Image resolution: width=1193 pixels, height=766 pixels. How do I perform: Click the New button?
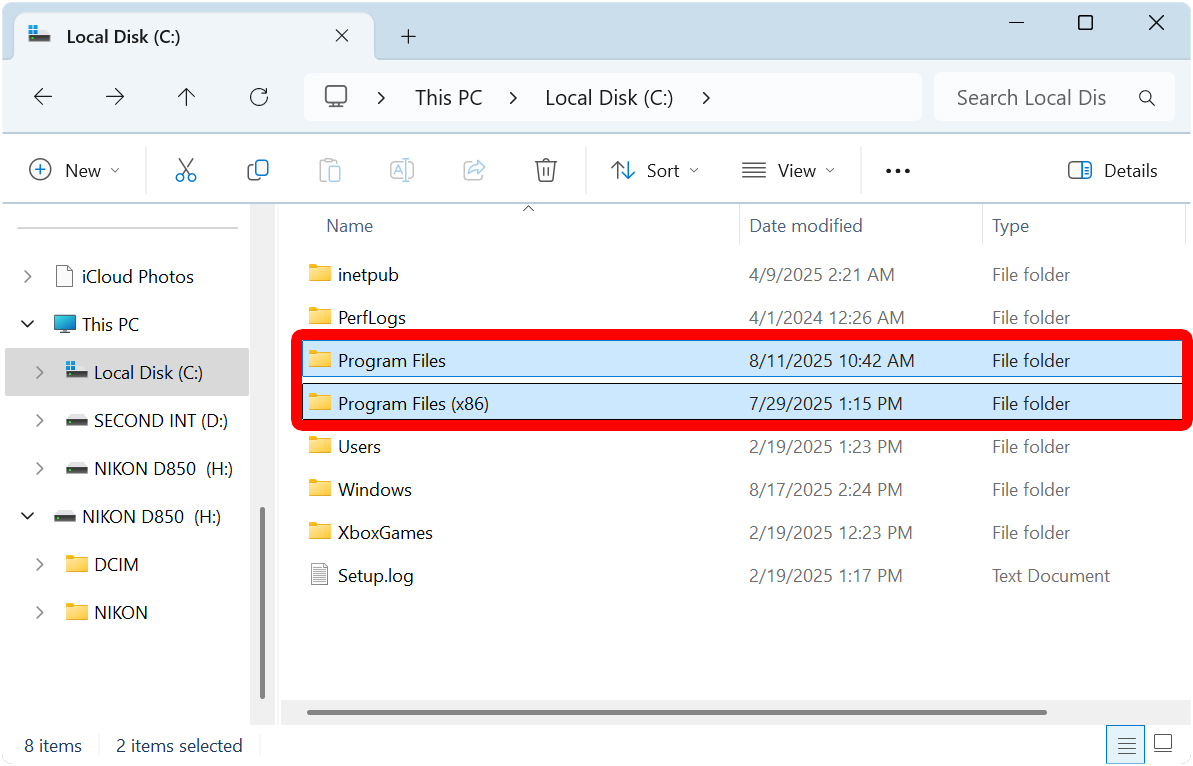point(74,171)
